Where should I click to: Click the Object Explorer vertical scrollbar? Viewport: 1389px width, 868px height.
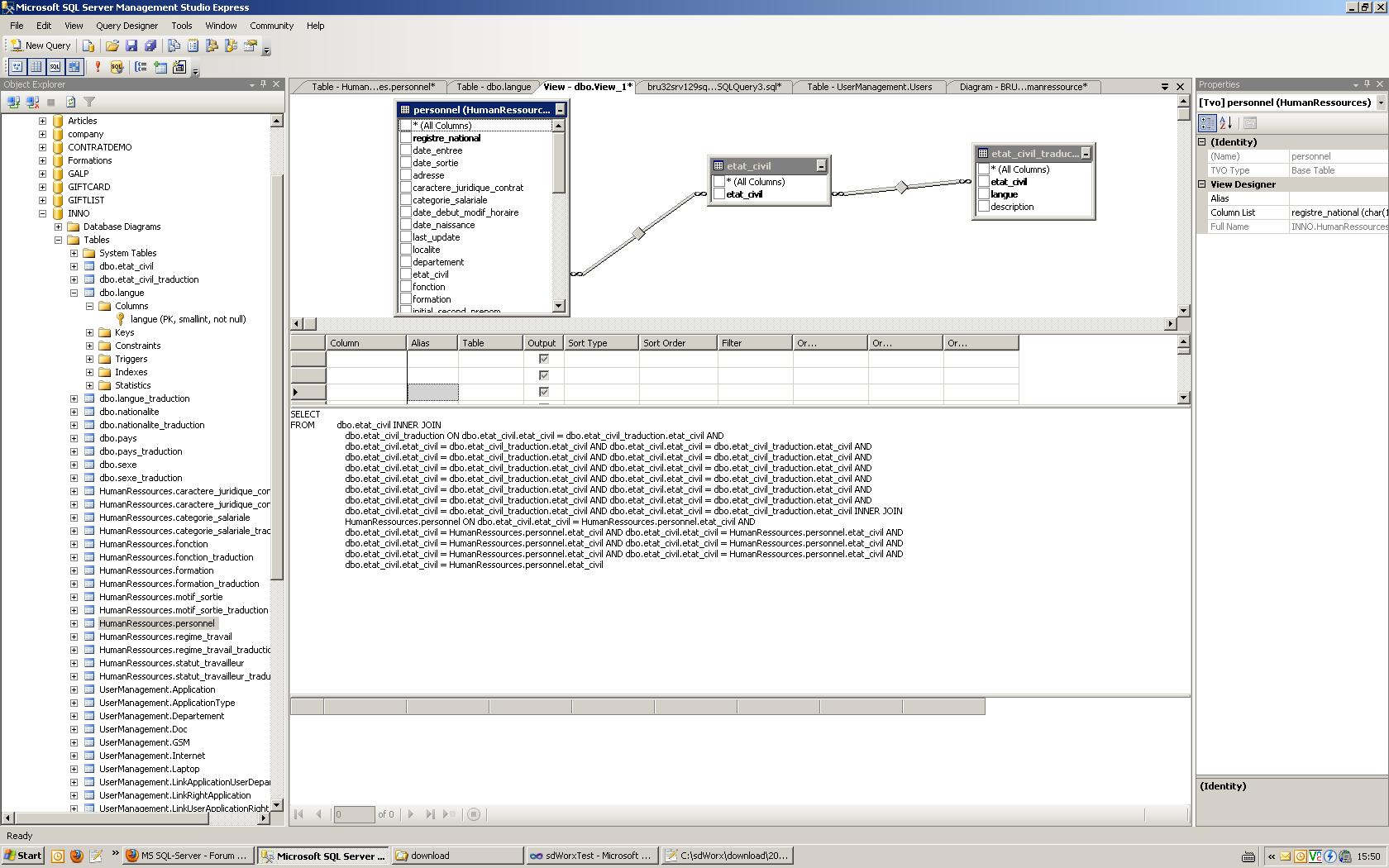click(277, 463)
